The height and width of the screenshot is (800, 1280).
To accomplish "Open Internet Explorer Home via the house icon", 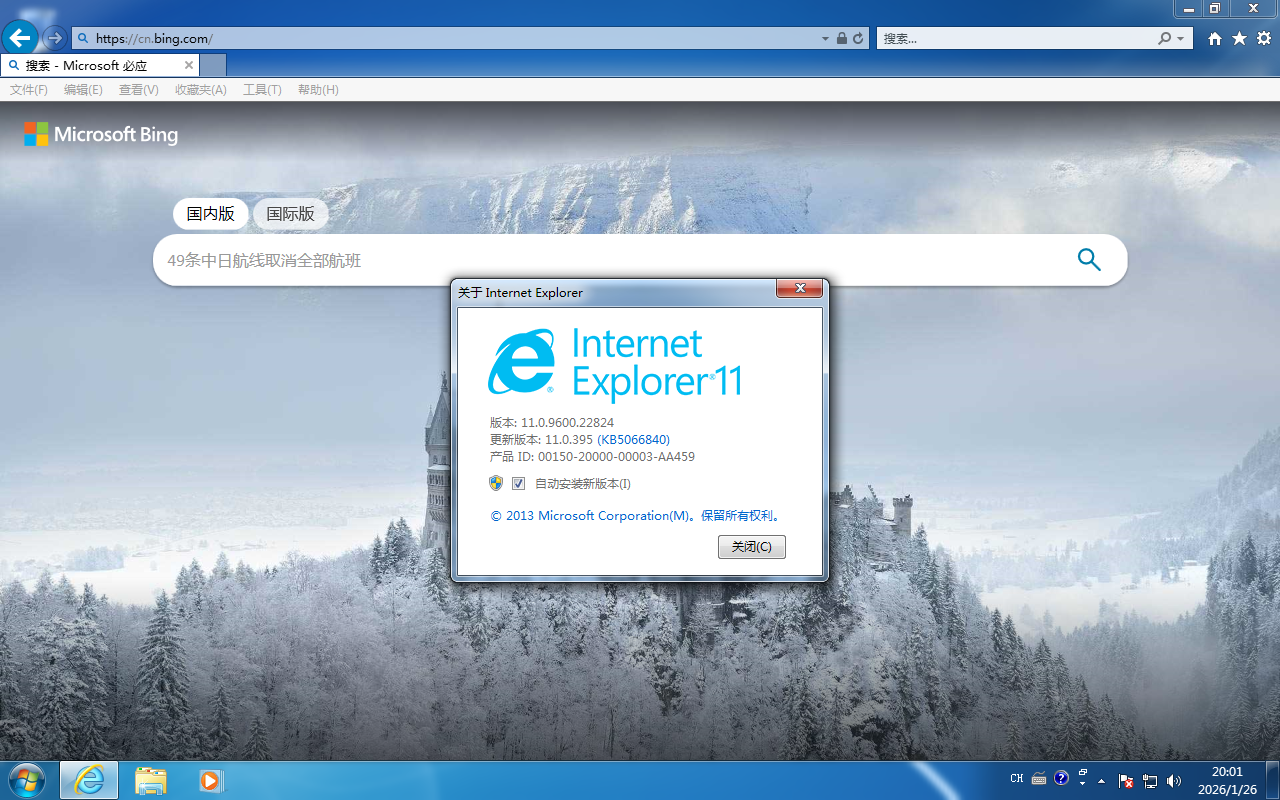I will 1214,38.
